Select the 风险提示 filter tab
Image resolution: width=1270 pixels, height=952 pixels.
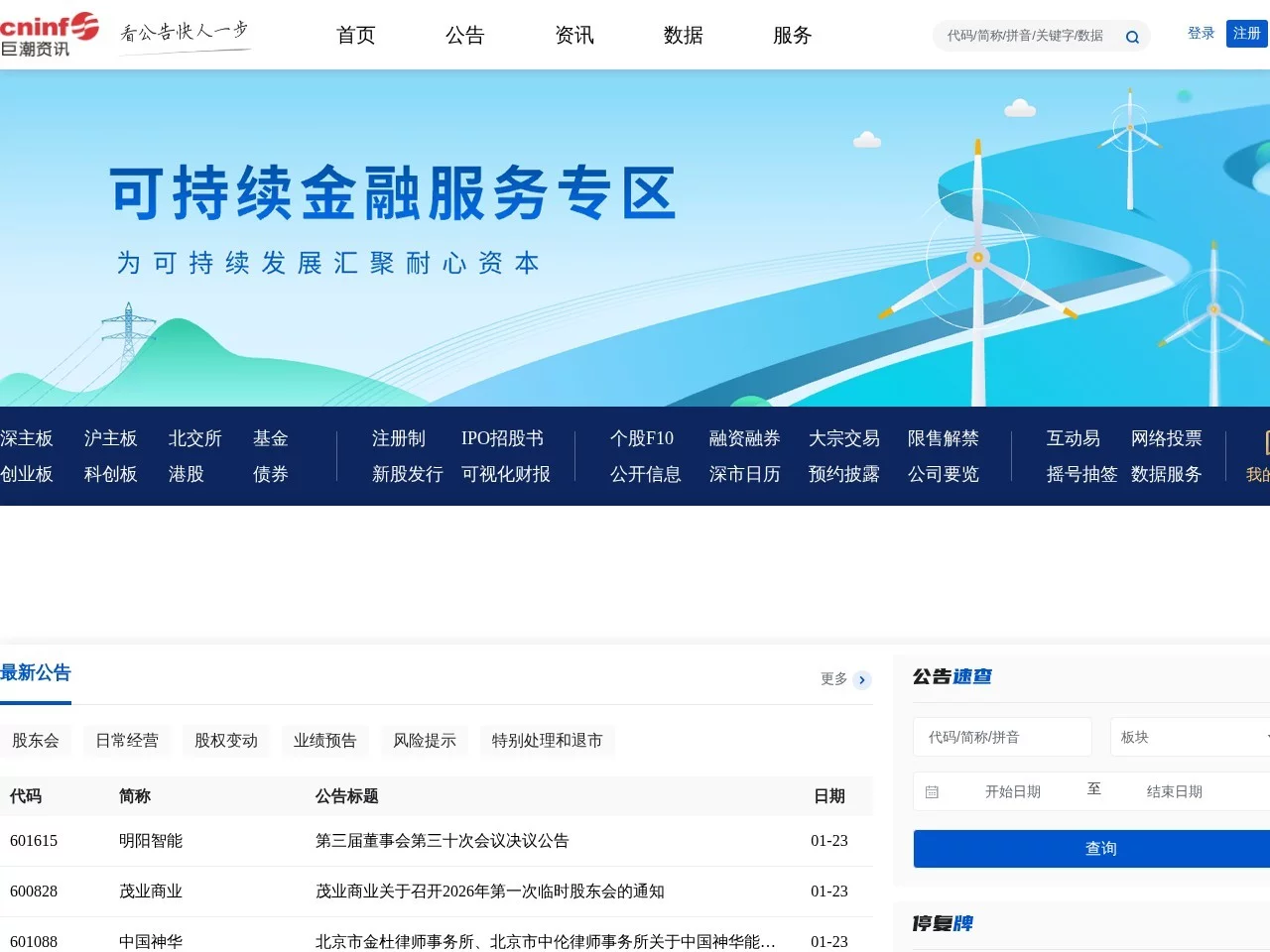click(425, 741)
